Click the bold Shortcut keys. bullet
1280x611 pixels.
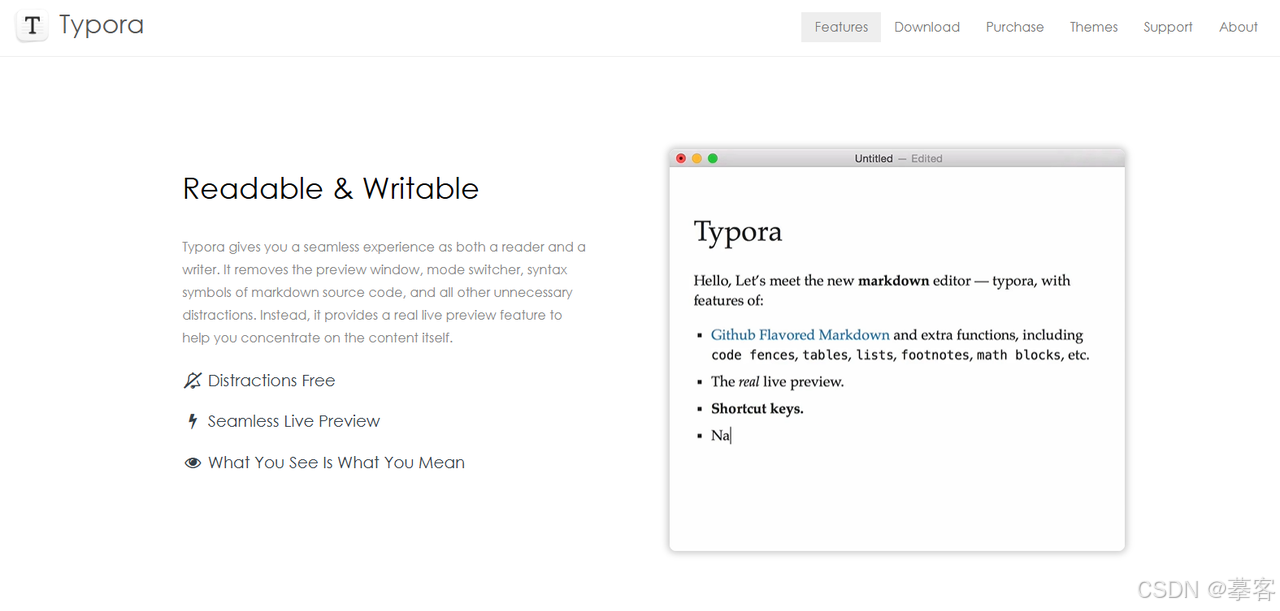tap(757, 408)
